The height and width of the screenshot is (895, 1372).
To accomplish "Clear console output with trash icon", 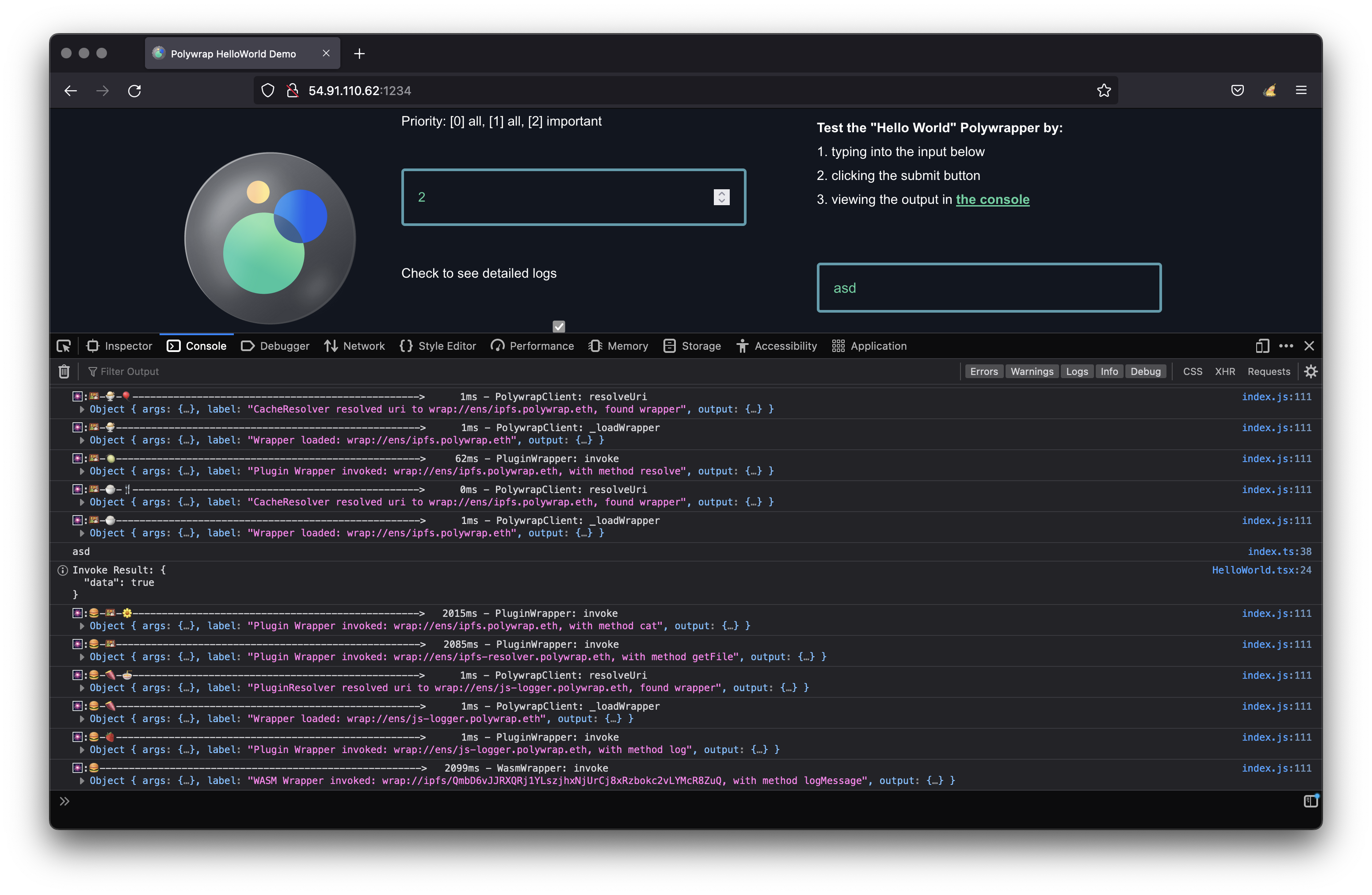I will pyautogui.click(x=64, y=371).
